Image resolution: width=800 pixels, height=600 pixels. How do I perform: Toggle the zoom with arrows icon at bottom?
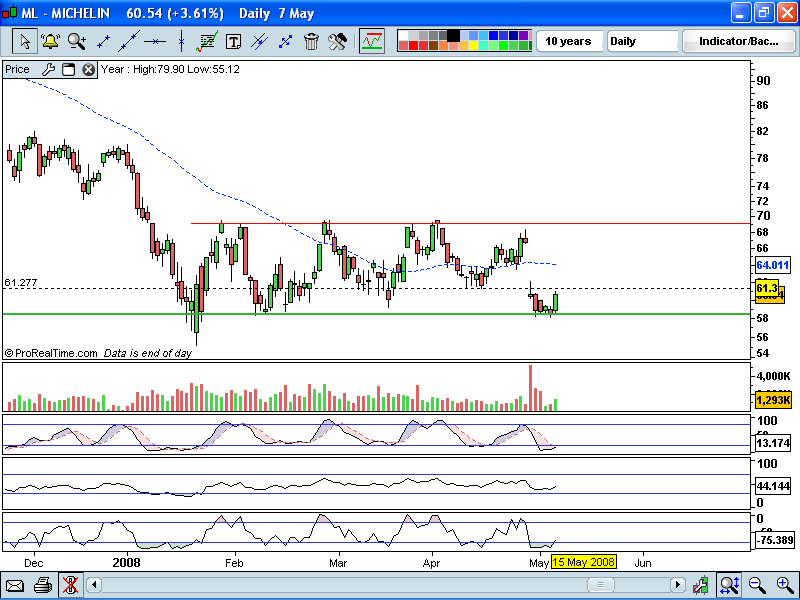click(x=729, y=585)
